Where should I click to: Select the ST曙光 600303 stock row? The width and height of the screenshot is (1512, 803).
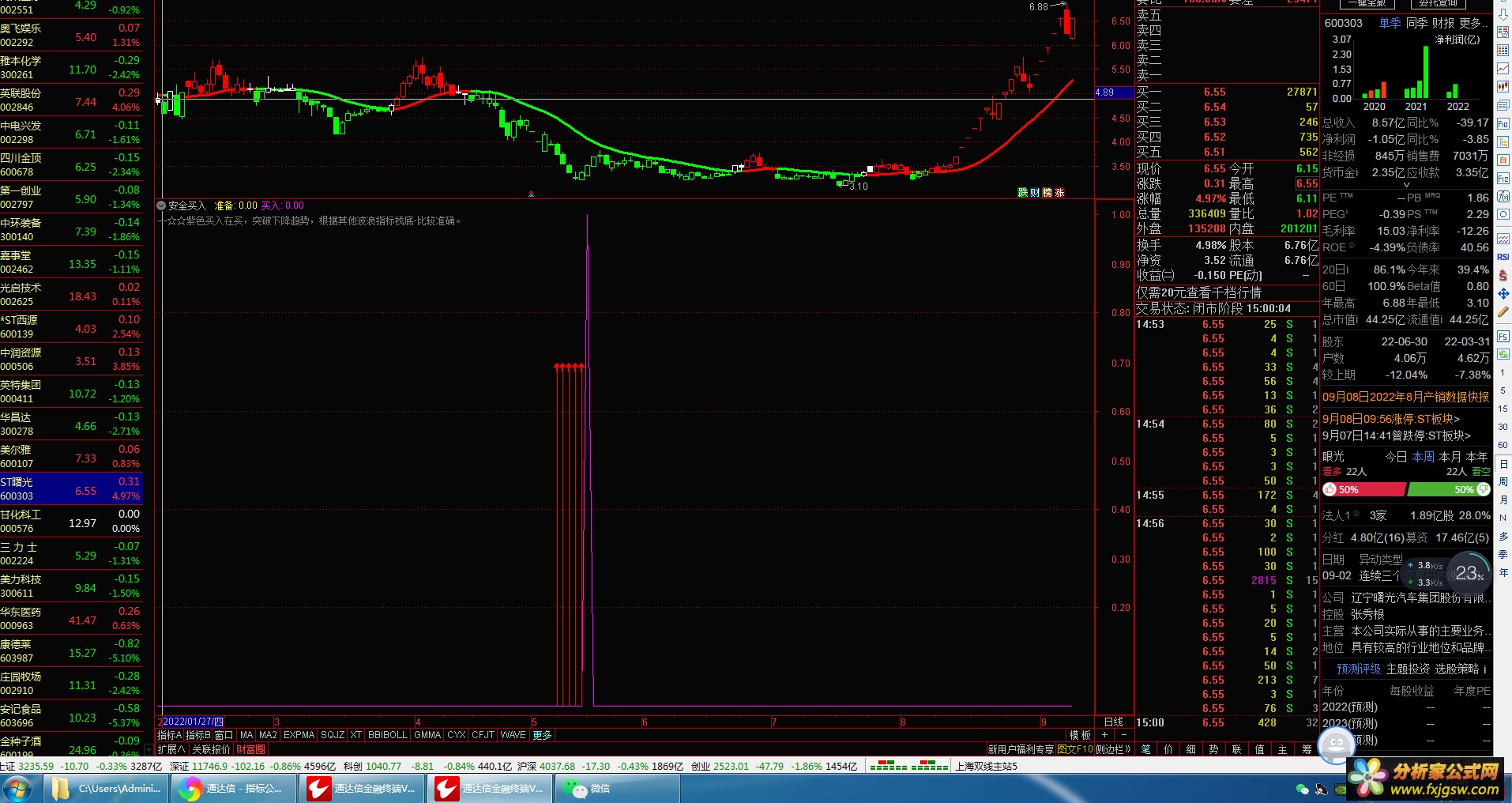[71, 489]
